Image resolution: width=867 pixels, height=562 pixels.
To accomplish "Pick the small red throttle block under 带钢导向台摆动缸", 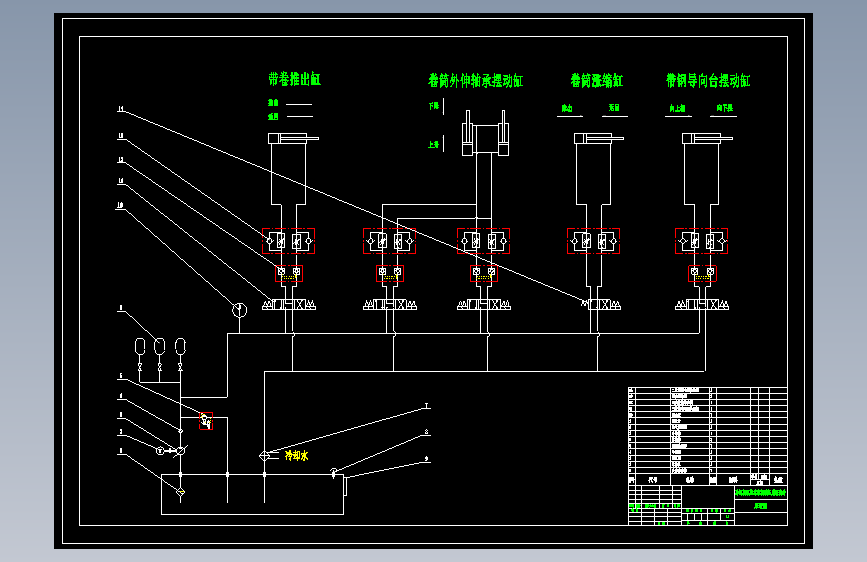I will [702, 273].
